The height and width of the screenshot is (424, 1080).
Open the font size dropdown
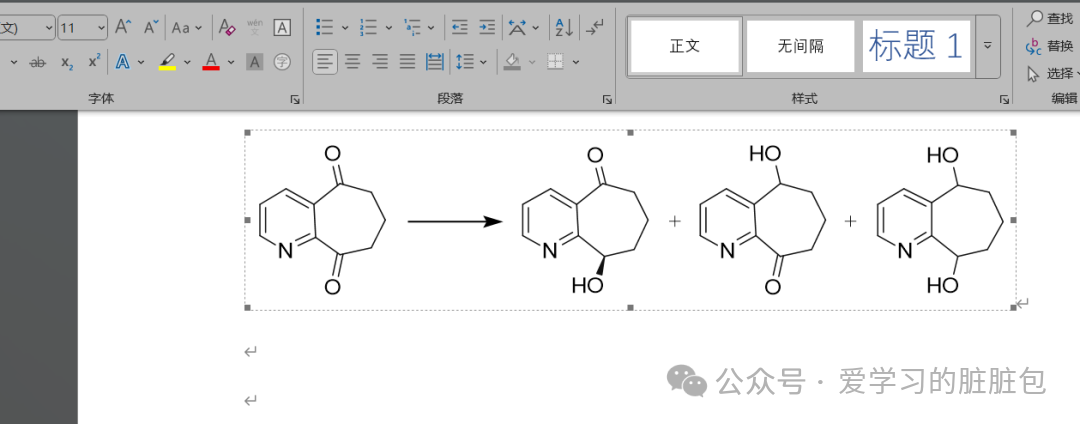(x=100, y=27)
